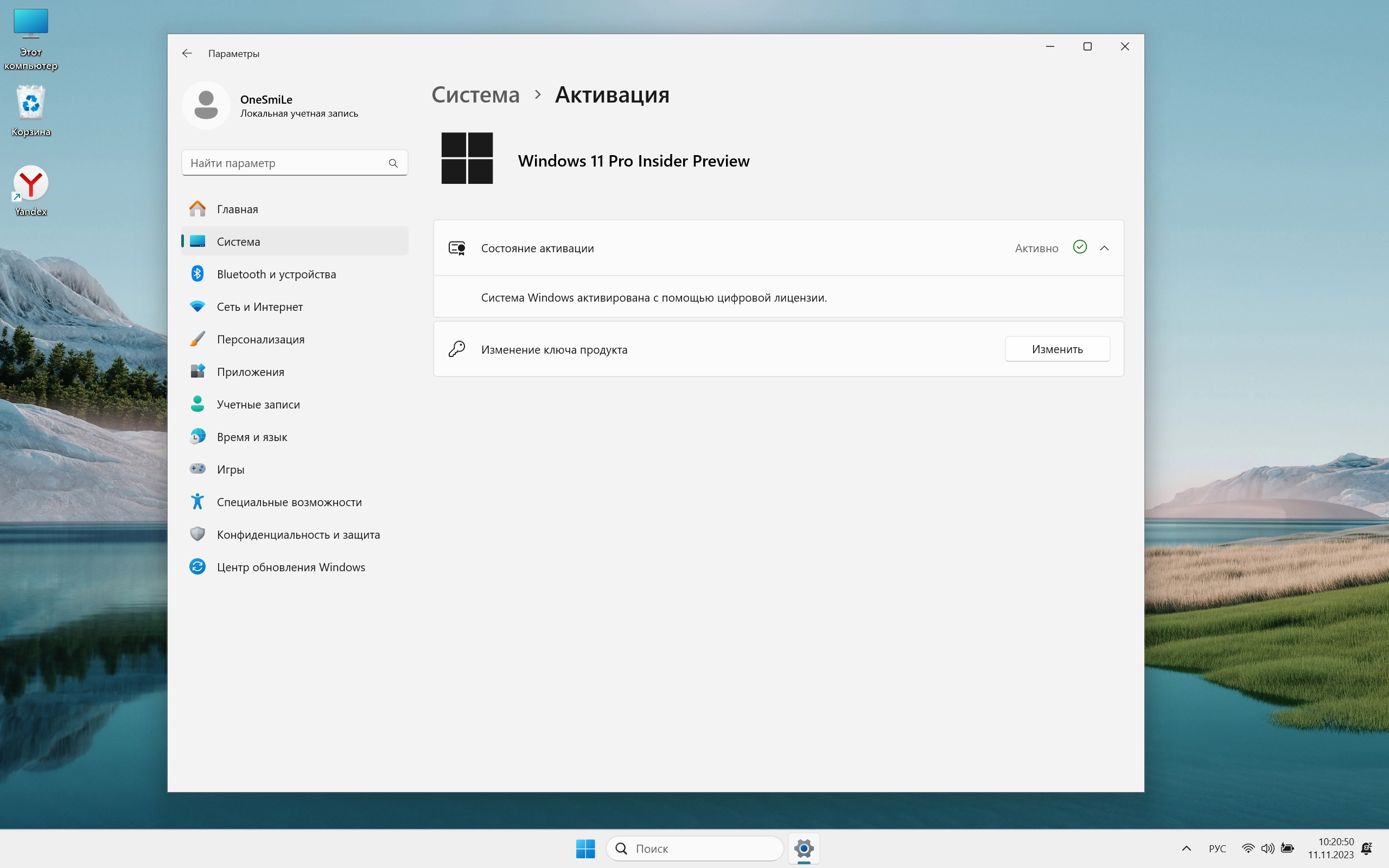Open Сеть и Интернет settings
The image size is (1389, 868).
pyautogui.click(x=259, y=307)
